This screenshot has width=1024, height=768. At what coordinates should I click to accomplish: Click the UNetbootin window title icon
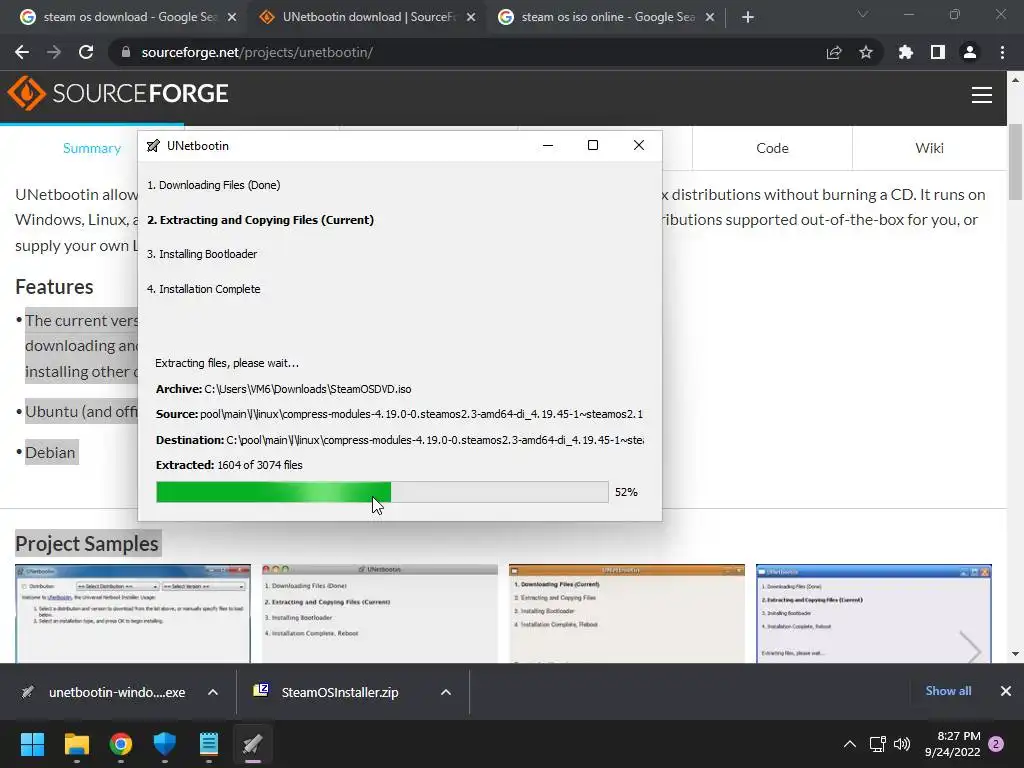pyautogui.click(x=153, y=146)
